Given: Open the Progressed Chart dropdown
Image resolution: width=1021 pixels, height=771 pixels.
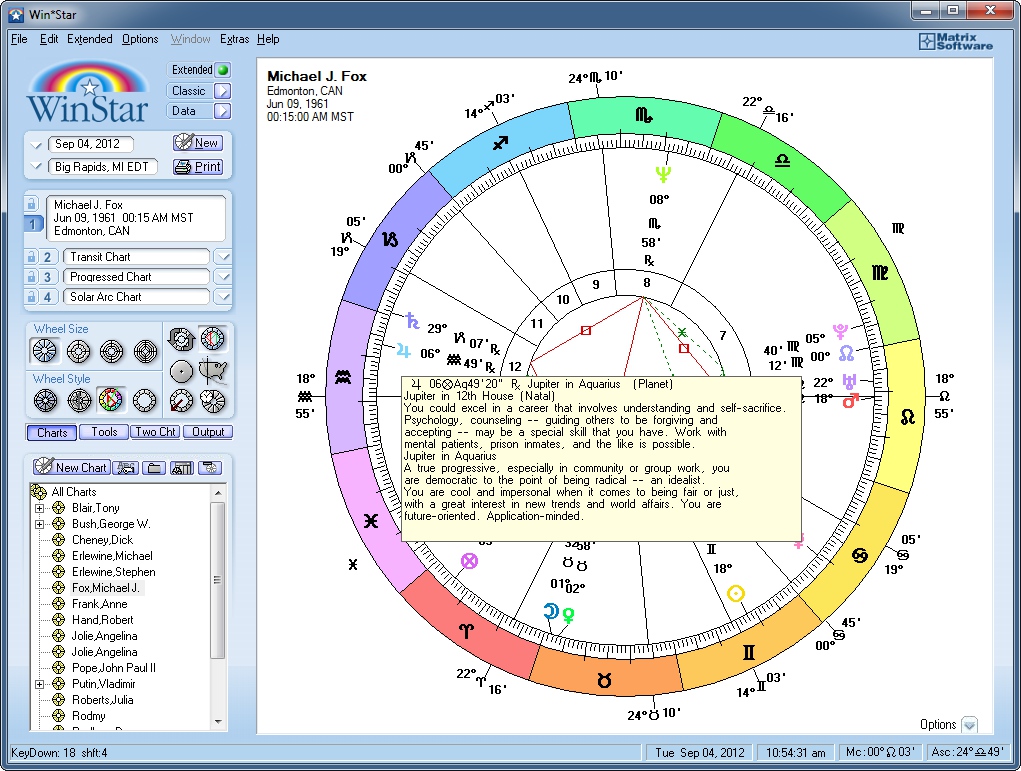Looking at the screenshot, I should (223, 277).
